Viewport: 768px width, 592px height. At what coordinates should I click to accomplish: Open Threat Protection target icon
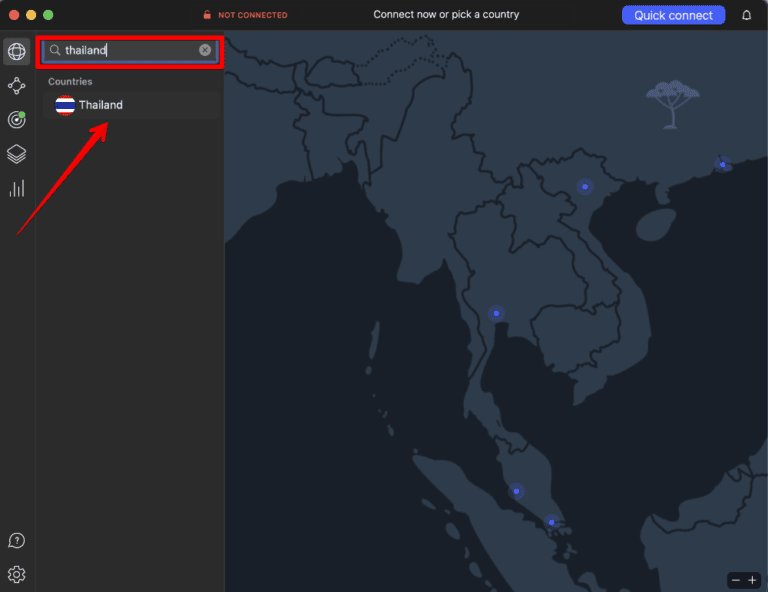click(16, 120)
